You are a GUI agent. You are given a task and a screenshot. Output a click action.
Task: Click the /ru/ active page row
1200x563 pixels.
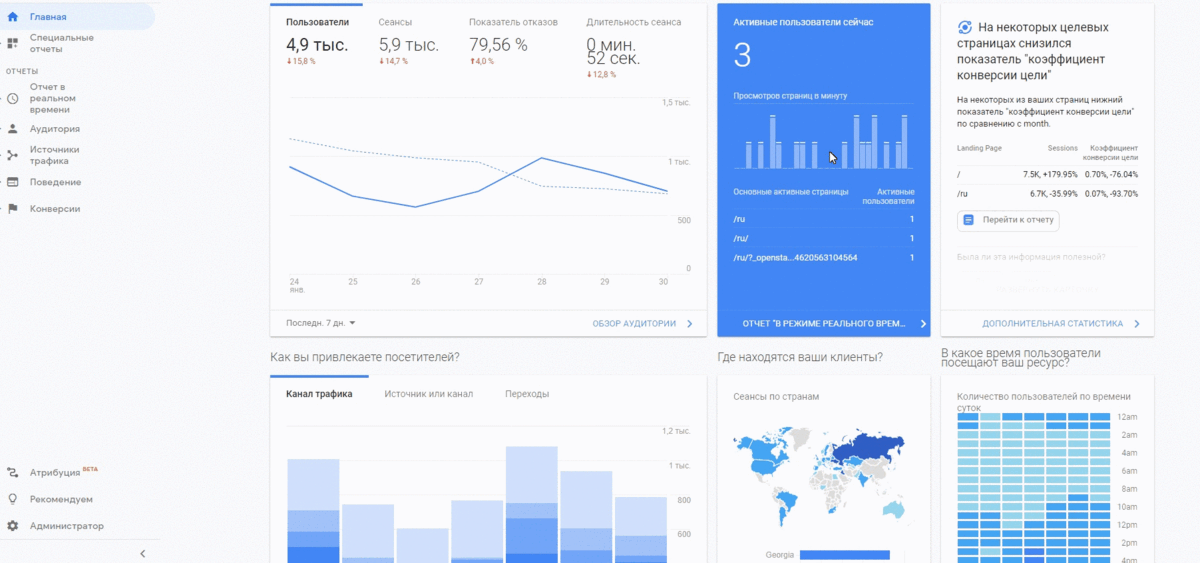click(x=823, y=238)
